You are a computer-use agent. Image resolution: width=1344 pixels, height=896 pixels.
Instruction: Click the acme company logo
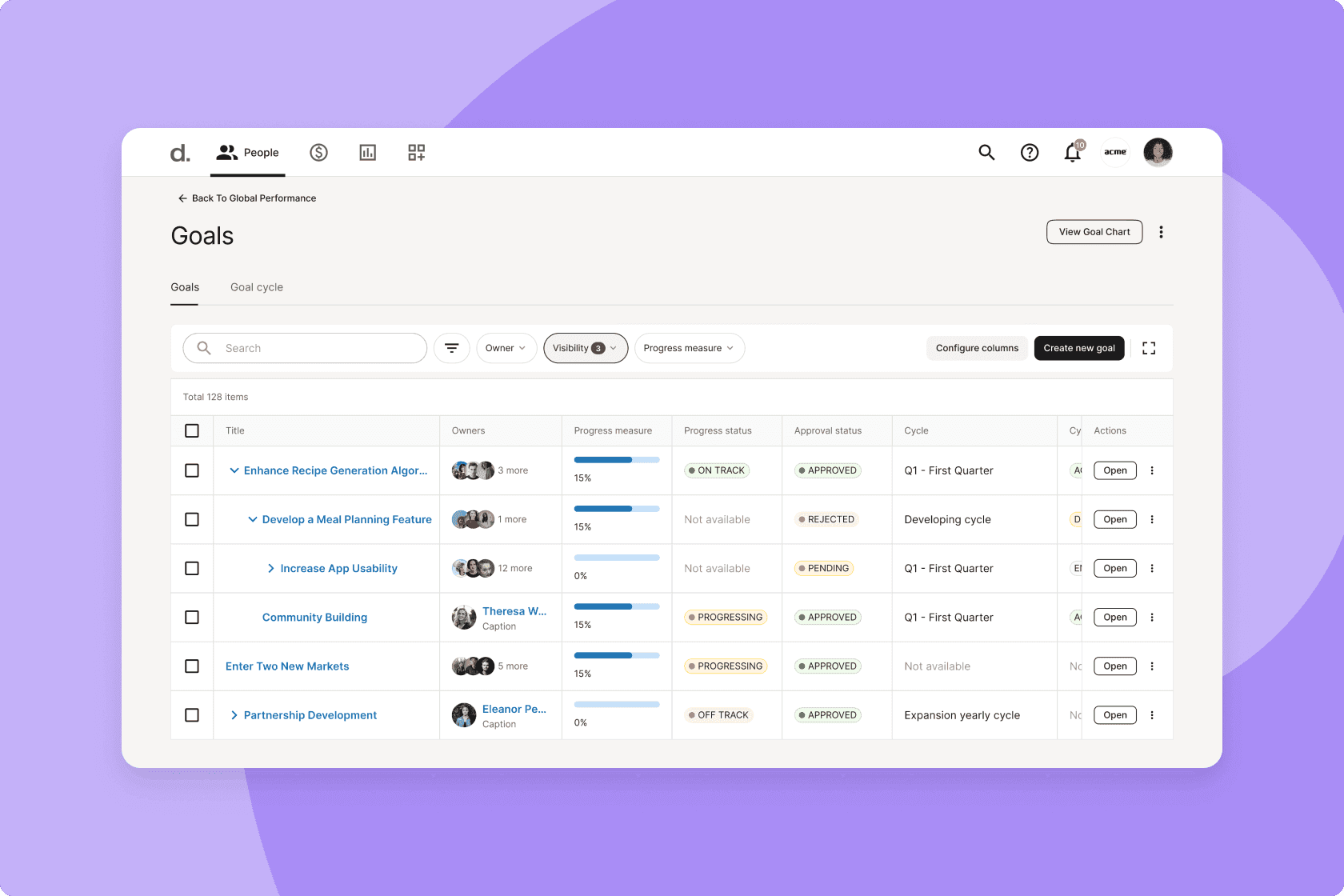(x=1115, y=152)
